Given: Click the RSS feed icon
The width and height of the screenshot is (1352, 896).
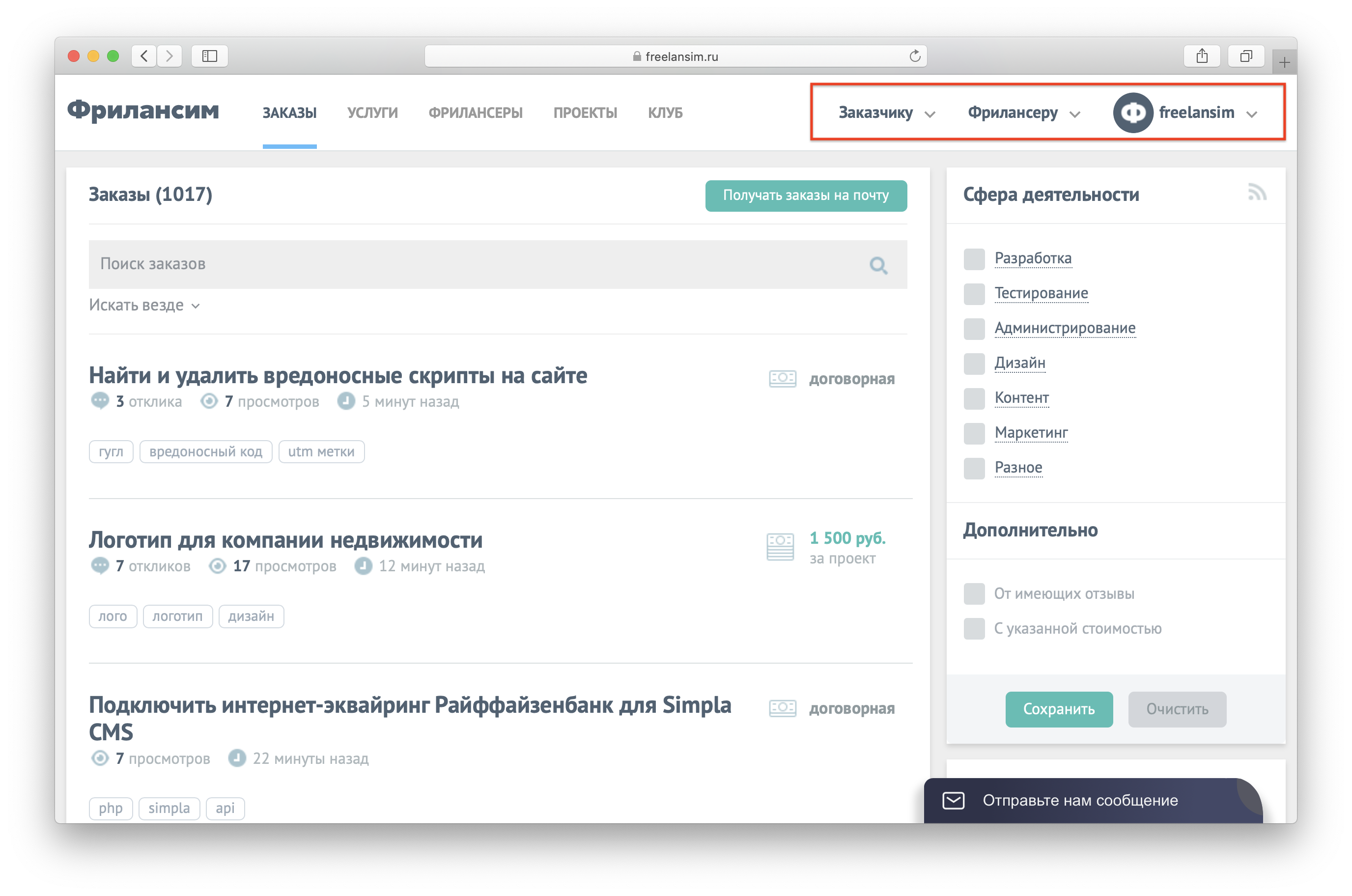Looking at the screenshot, I should 1257,193.
